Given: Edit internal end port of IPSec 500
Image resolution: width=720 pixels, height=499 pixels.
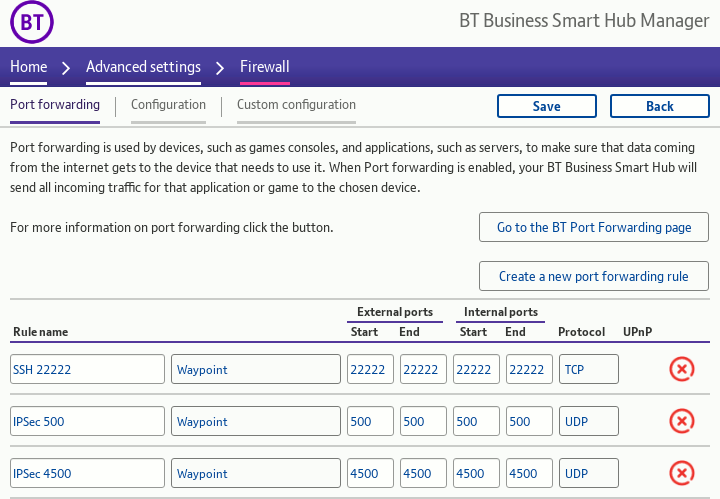Looking at the screenshot, I should click(x=529, y=421).
